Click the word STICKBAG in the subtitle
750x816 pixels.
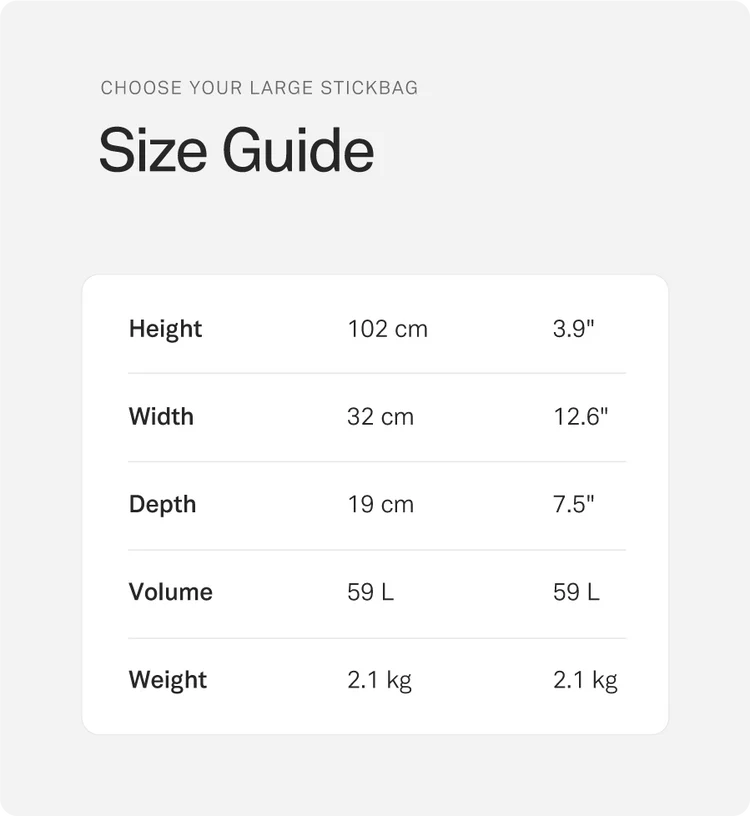pyautogui.click(x=369, y=88)
